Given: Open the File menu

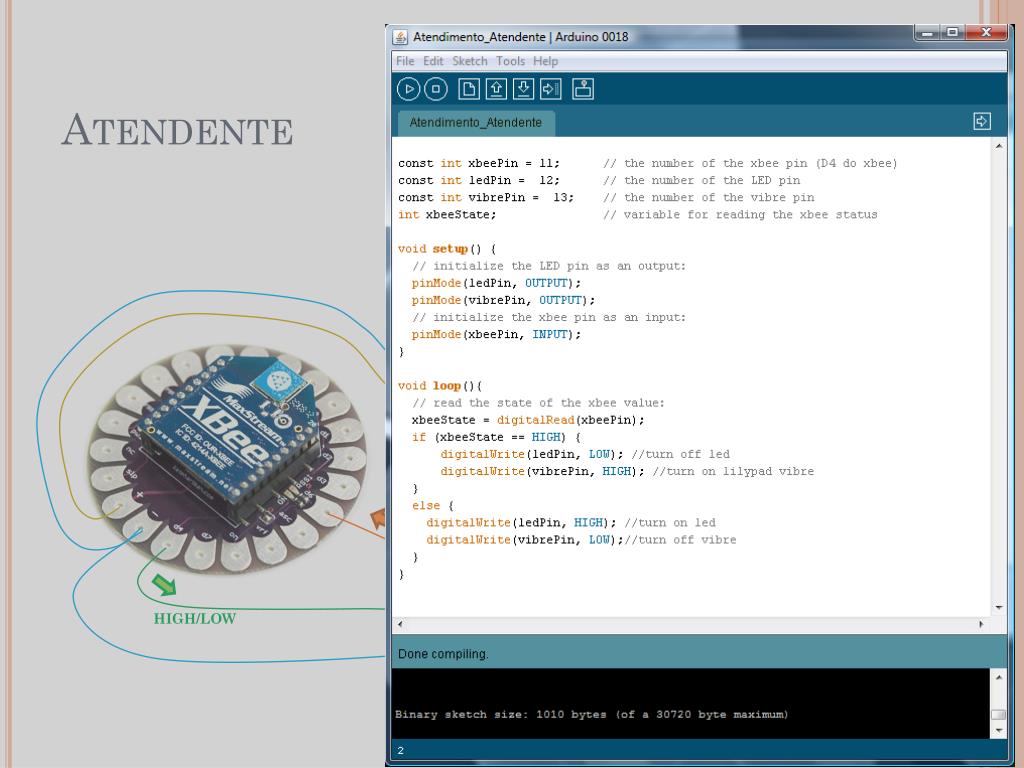Looking at the screenshot, I should [x=405, y=61].
